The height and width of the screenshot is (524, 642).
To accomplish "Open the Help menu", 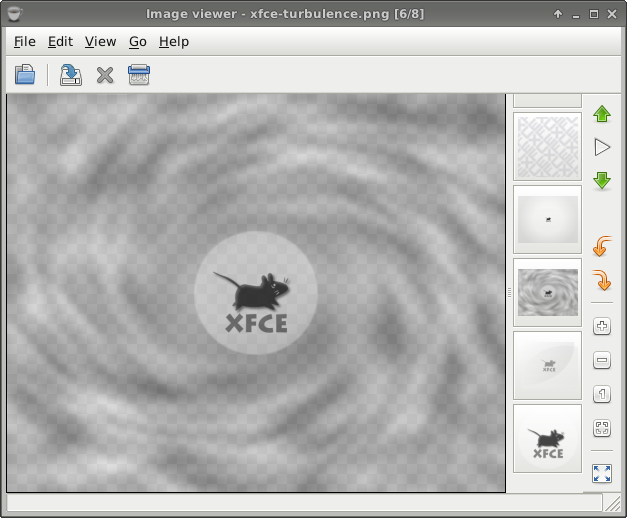I will pyautogui.click(x=174, y=42).
